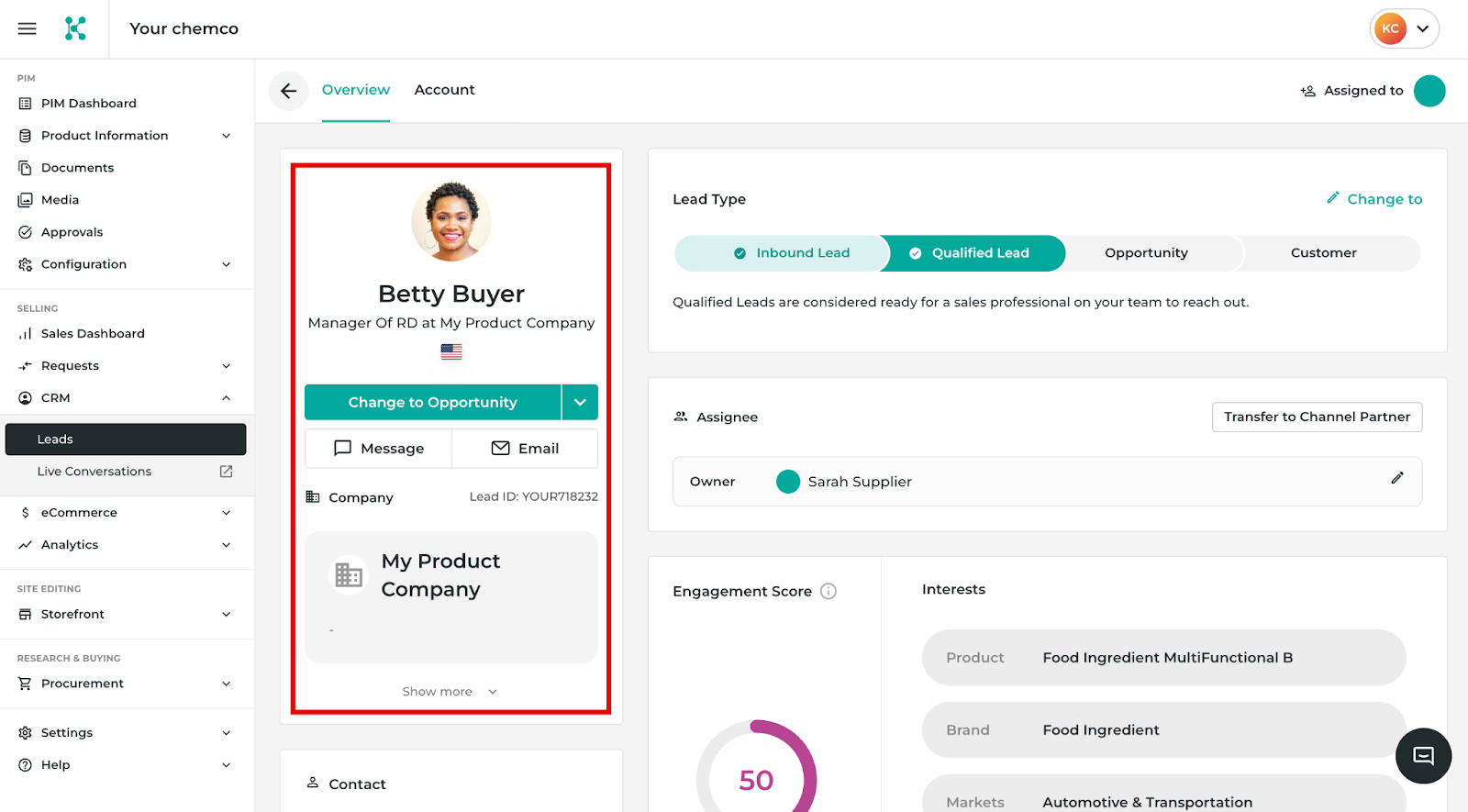Click the back arrow button
This screenshot has width=1468, height=812.
pos(288,91)
